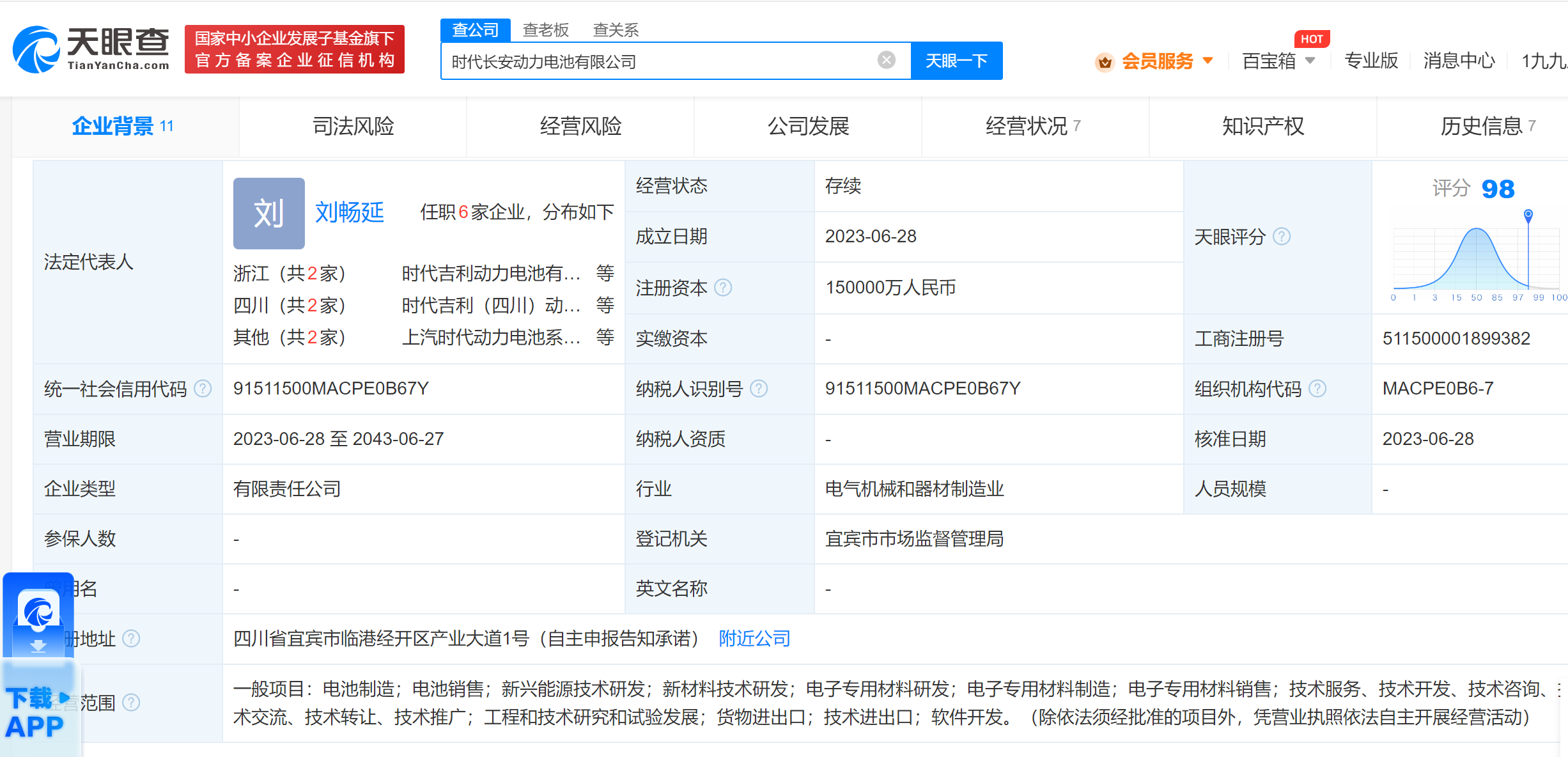Click the Tianyancha logo

point(91,49)
